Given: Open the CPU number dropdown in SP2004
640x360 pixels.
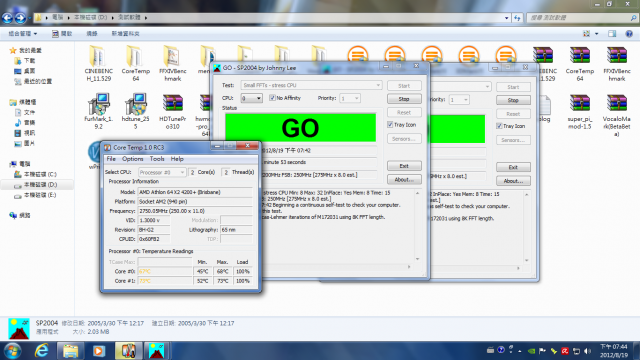Looking at the screenshot, I should click(x=251, y=98).
